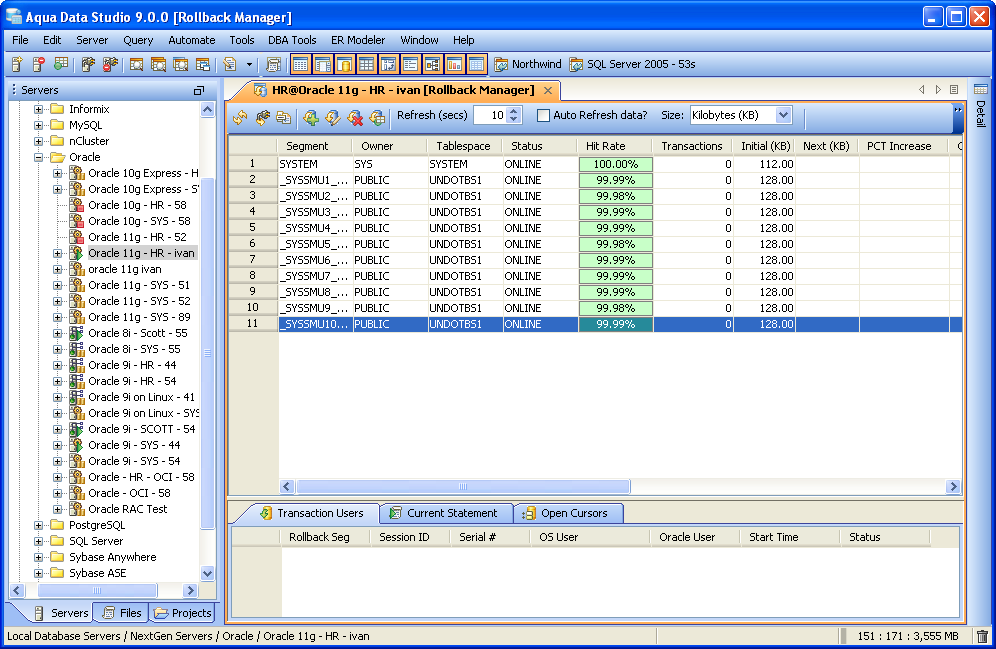
Task: Click the Copy icon in Rollback Manager toolbar
Action: tap(283, 117)
